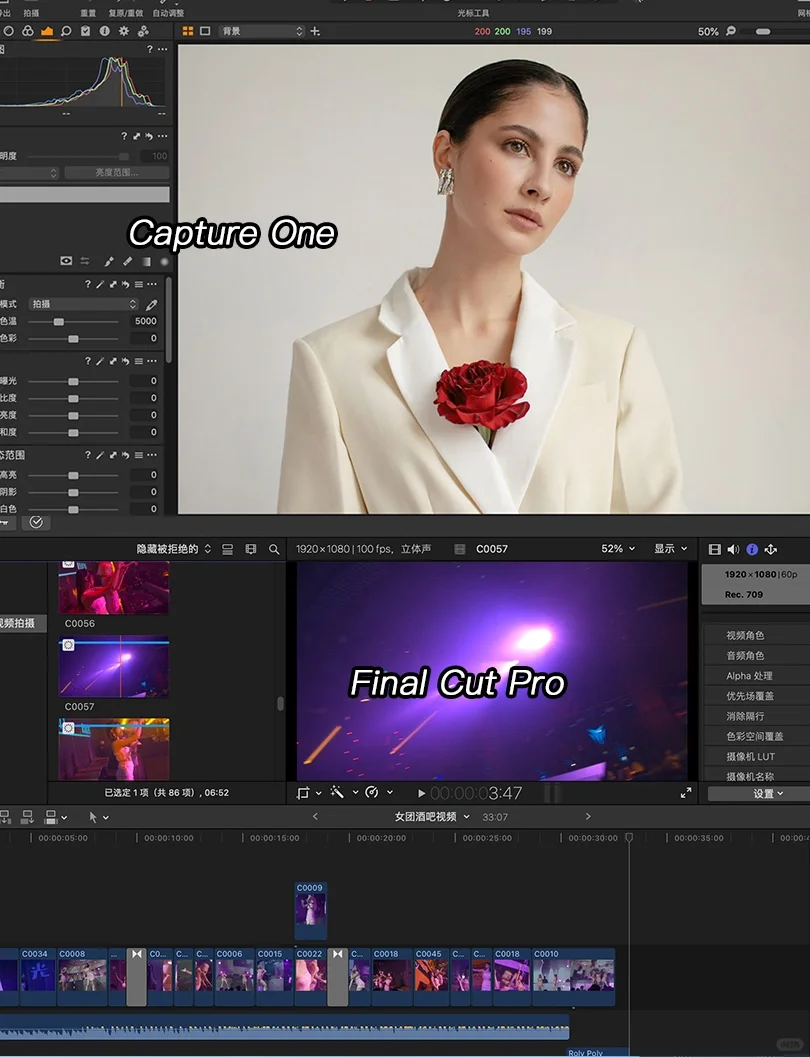
Task: Enter full screen viewer with expand arrows
Action: click(x=685, y=793)
